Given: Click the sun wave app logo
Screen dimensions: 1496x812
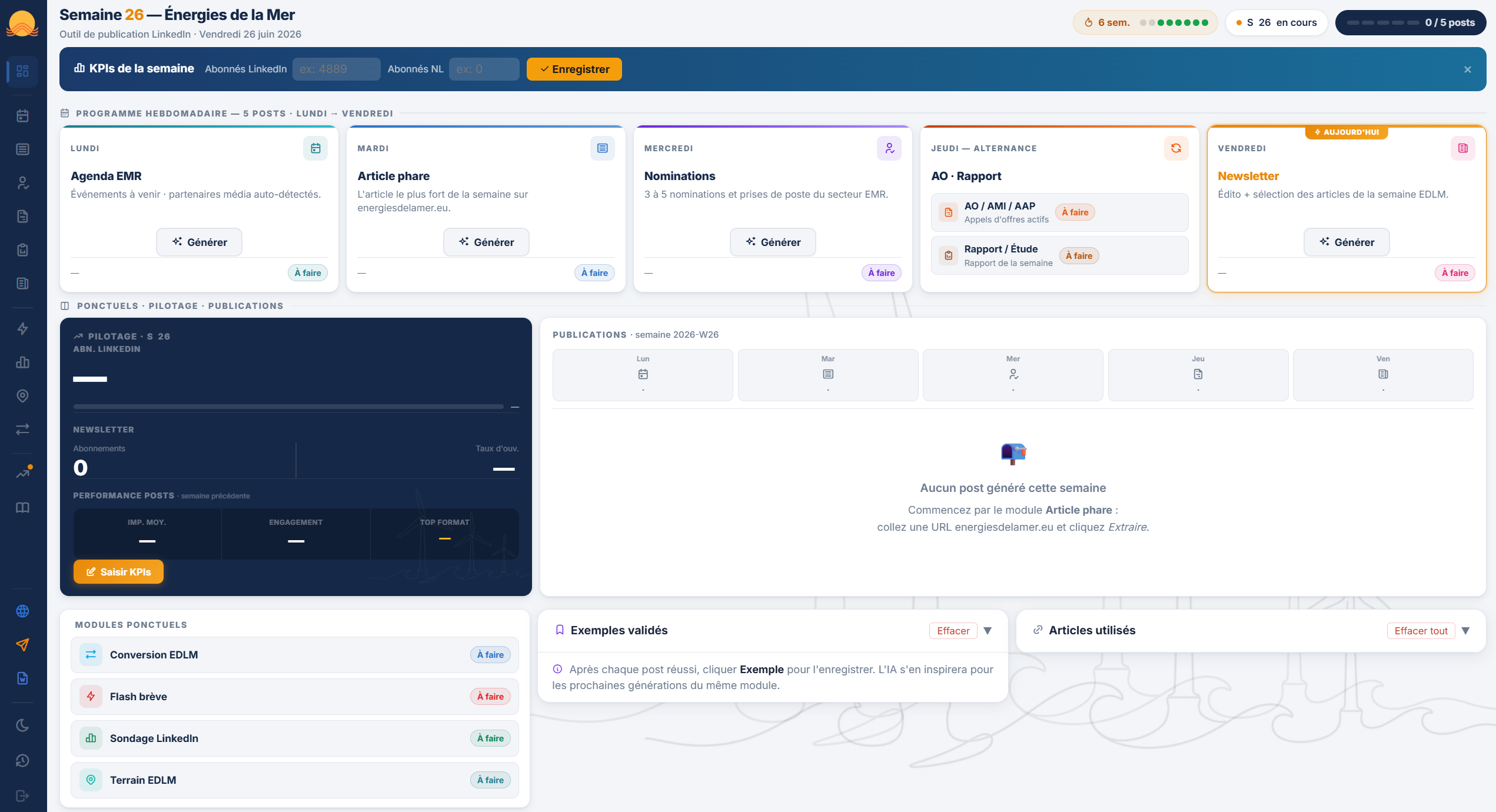Looking at the screenshot, I should click(22, 24).
